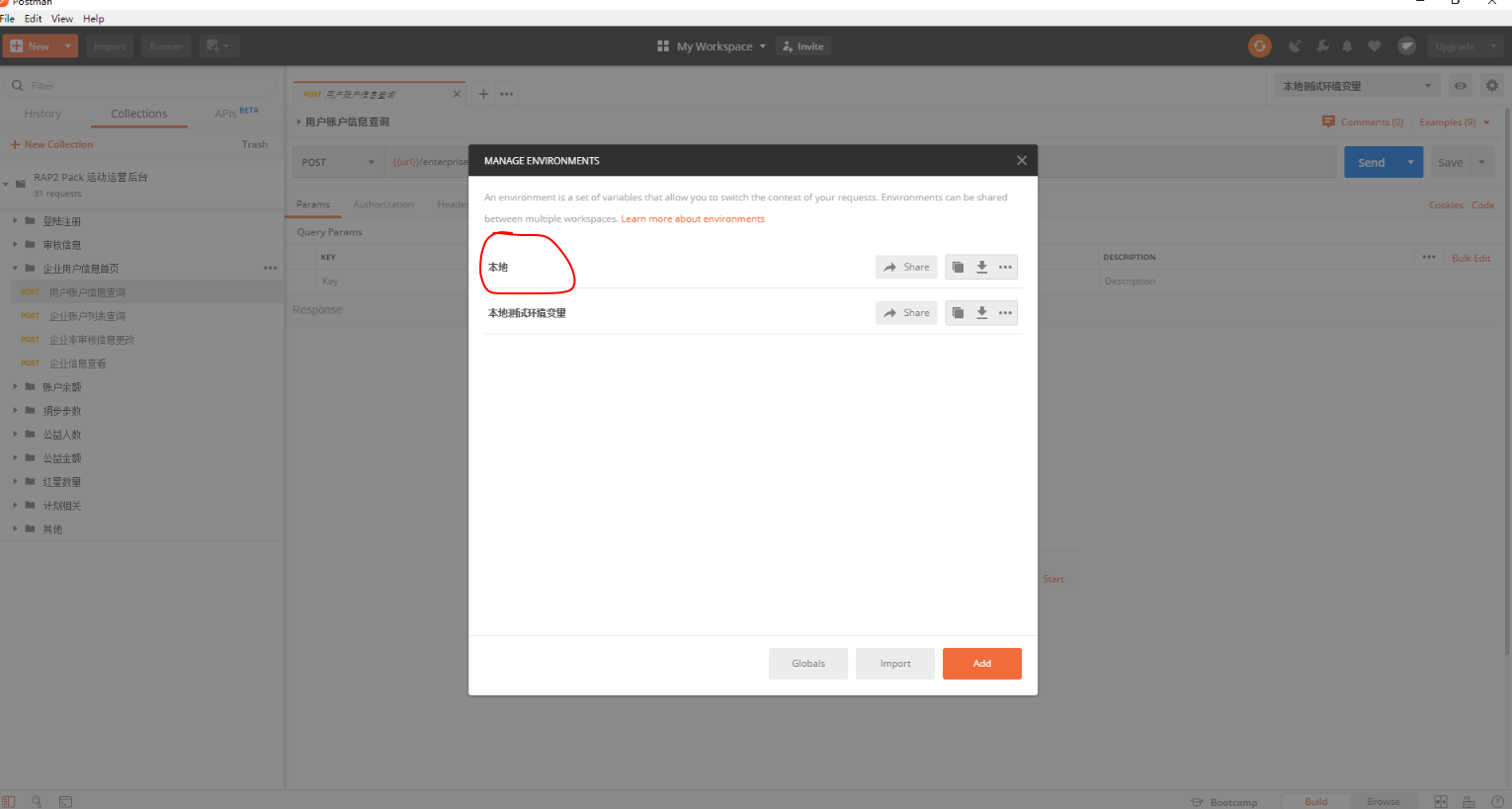
Task: Open the View menu
Action: click(x=61, y=18)
